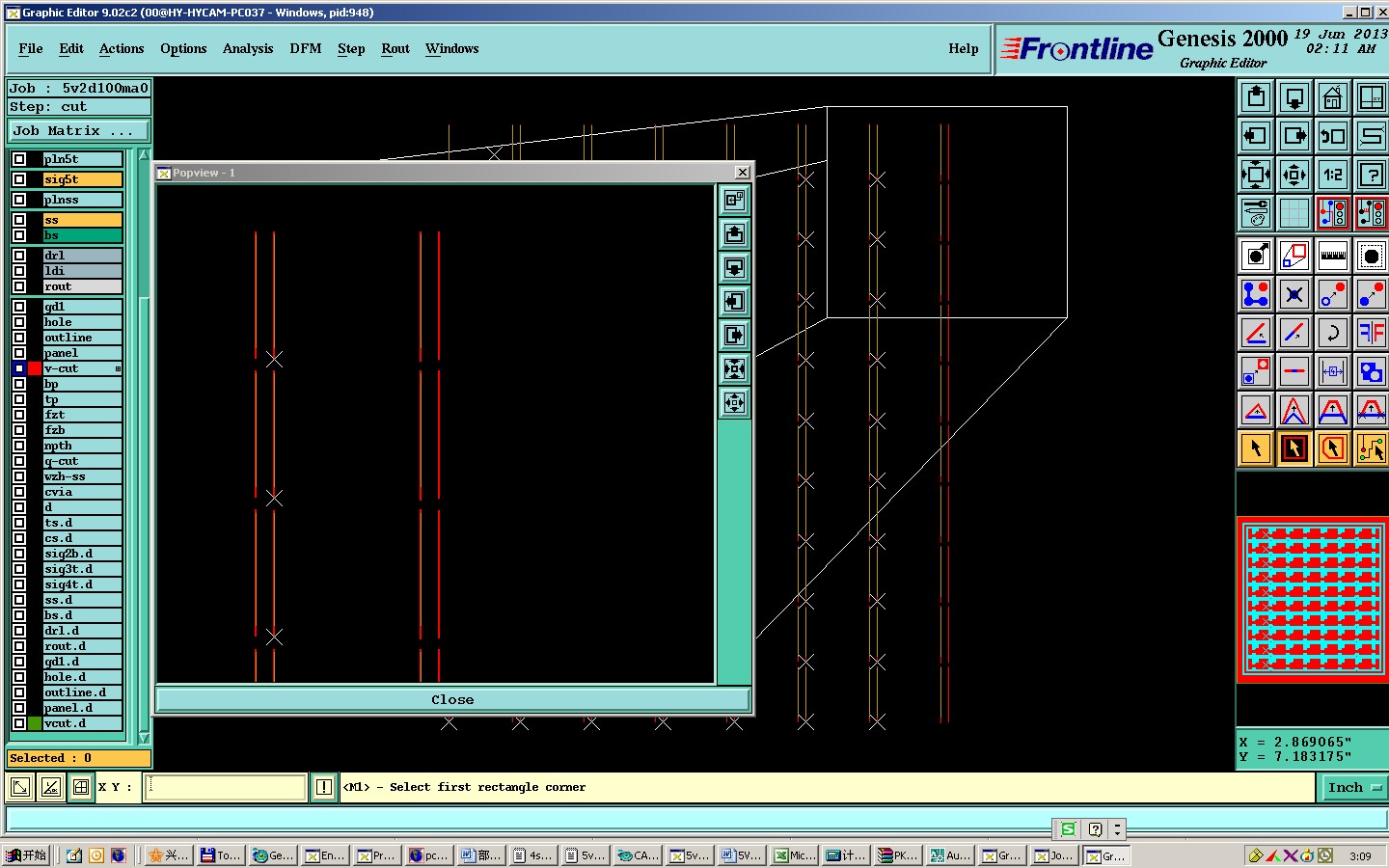This screenshot has width=1389, height=868.
Task: Click the layer list scroll up arrow
Action: click(145, 155)
